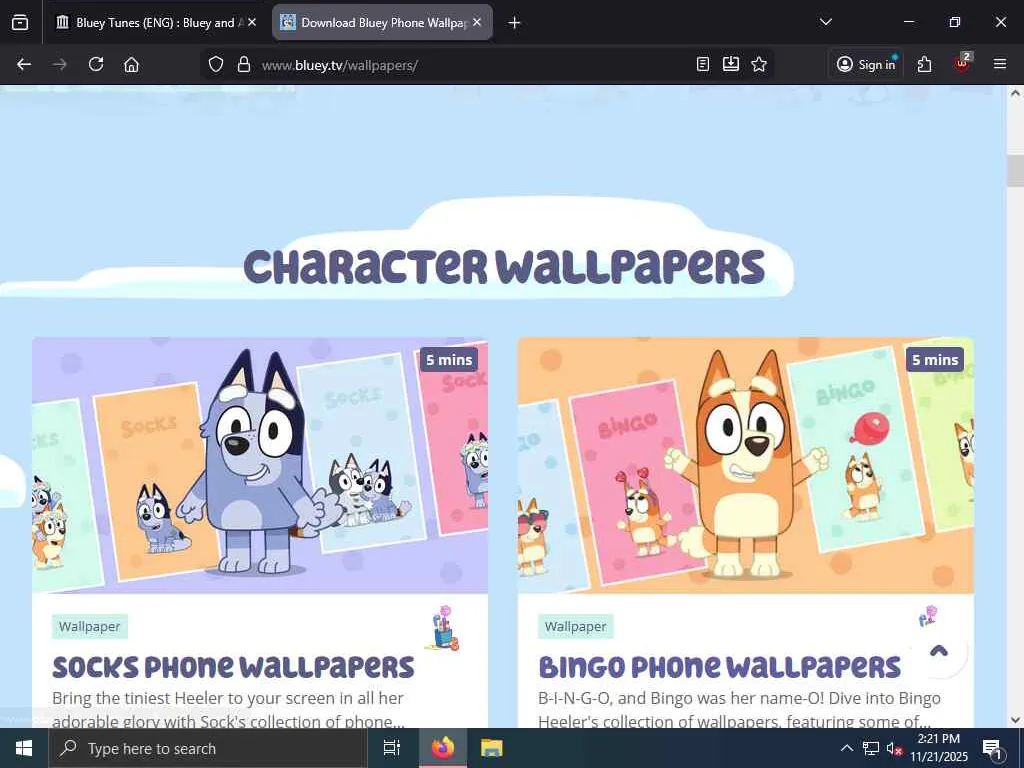
Task: Click Firefox icon on taskbar
Action: point(443,748)
